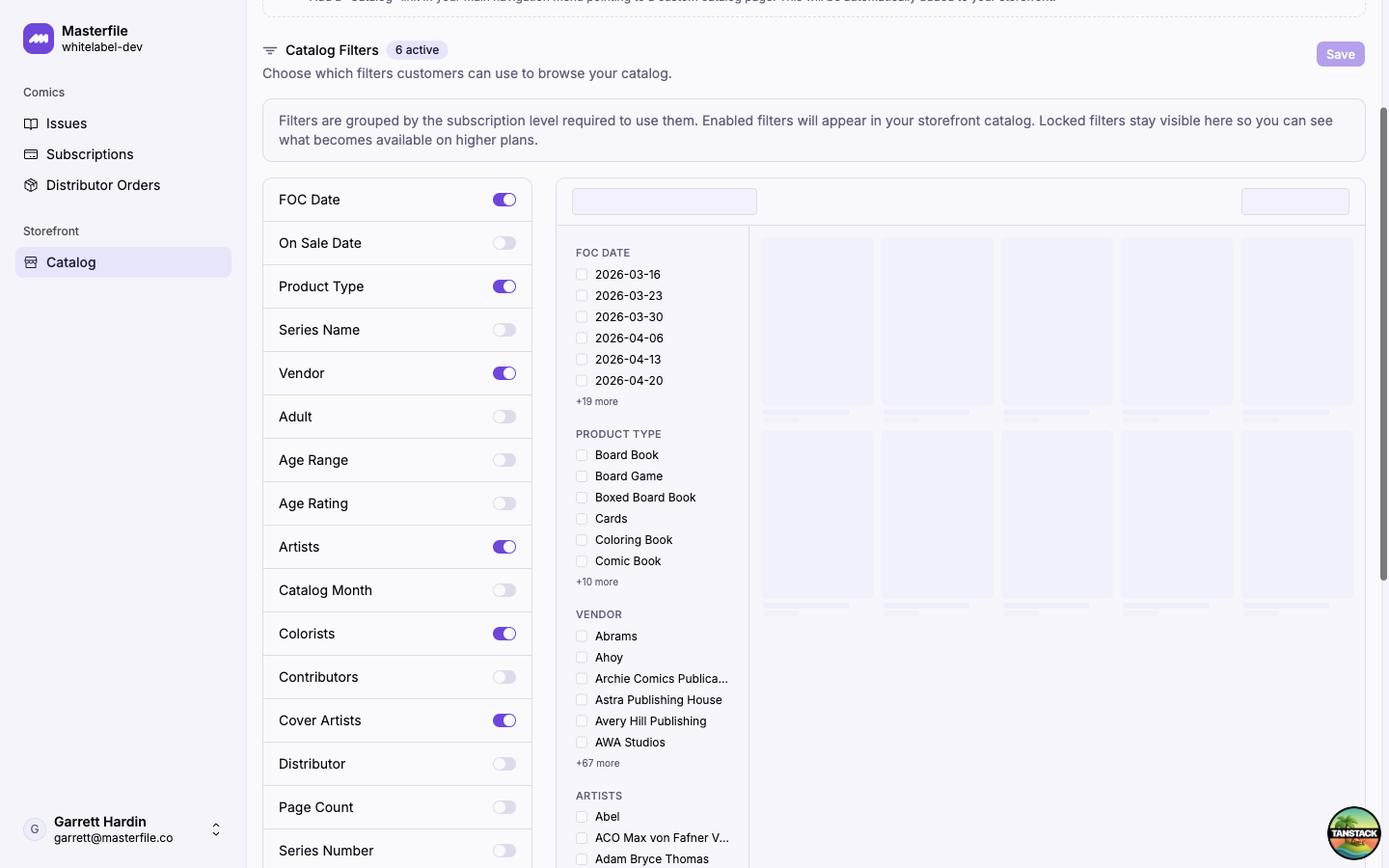The height and width of the screenshot is (868, 1389).
Task: Disable the Artists filter toggle
Action: click(504, 547)
